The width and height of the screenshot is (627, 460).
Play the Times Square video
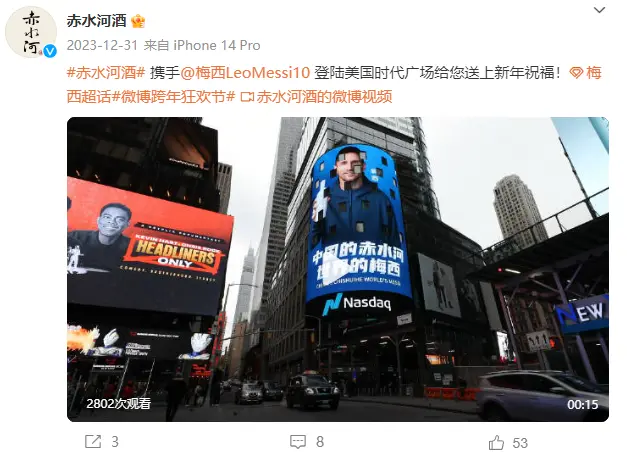[337, 269]
